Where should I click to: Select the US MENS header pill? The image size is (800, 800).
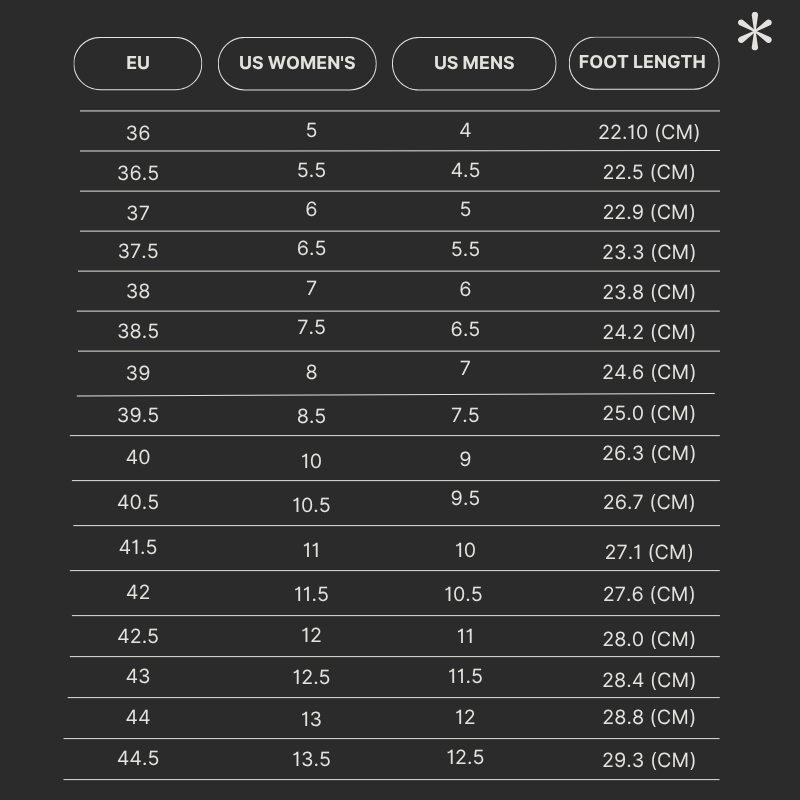[x=474, y=63]
